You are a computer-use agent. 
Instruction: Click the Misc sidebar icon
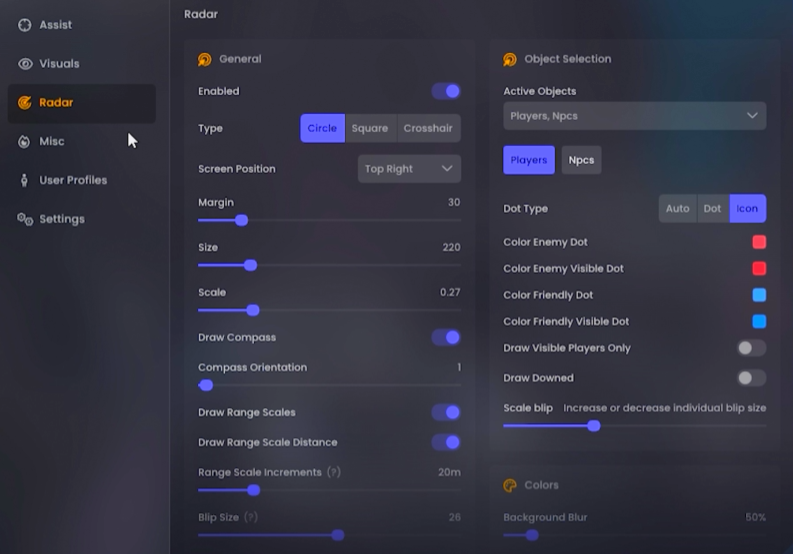pyautogui.click(x=24, y=142)
